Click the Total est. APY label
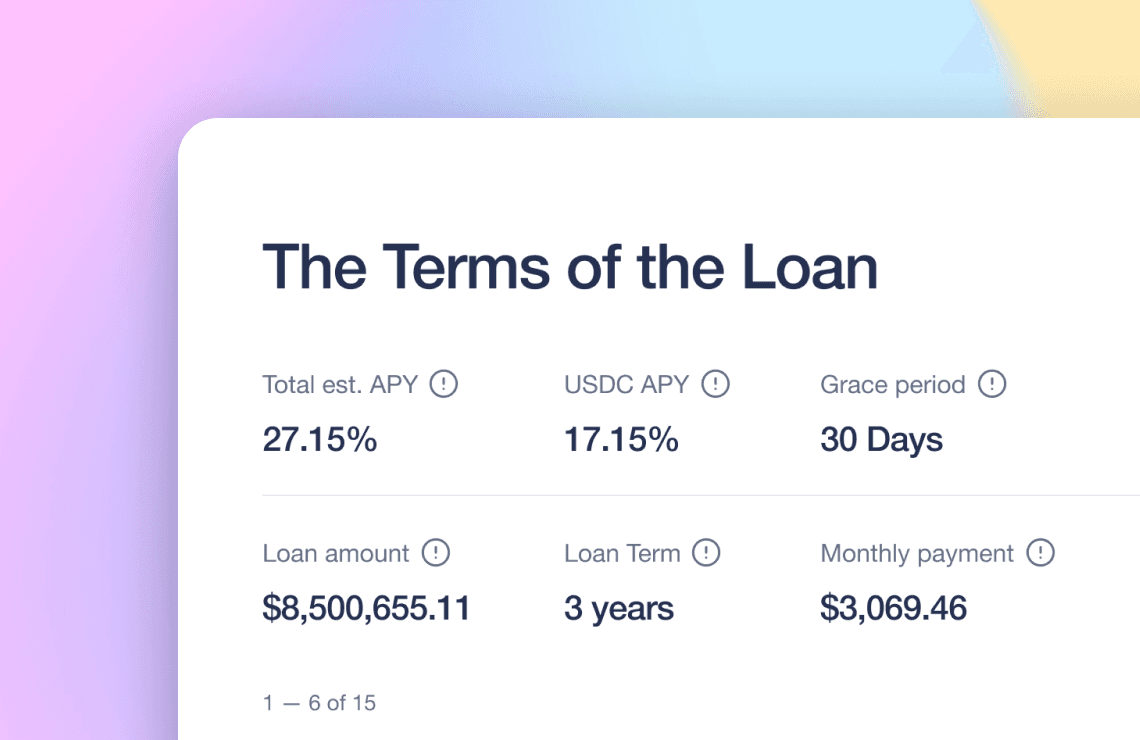The image size is (1140, 740). point(340,385)
